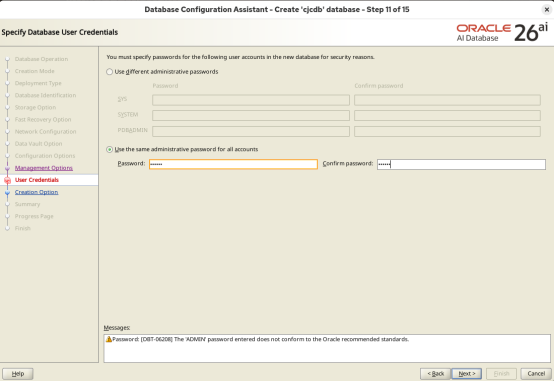This screenshot has width=554, height=381.
Task: Select 'Use the same administrative password' radio
Action: click(x=110, y=150)
